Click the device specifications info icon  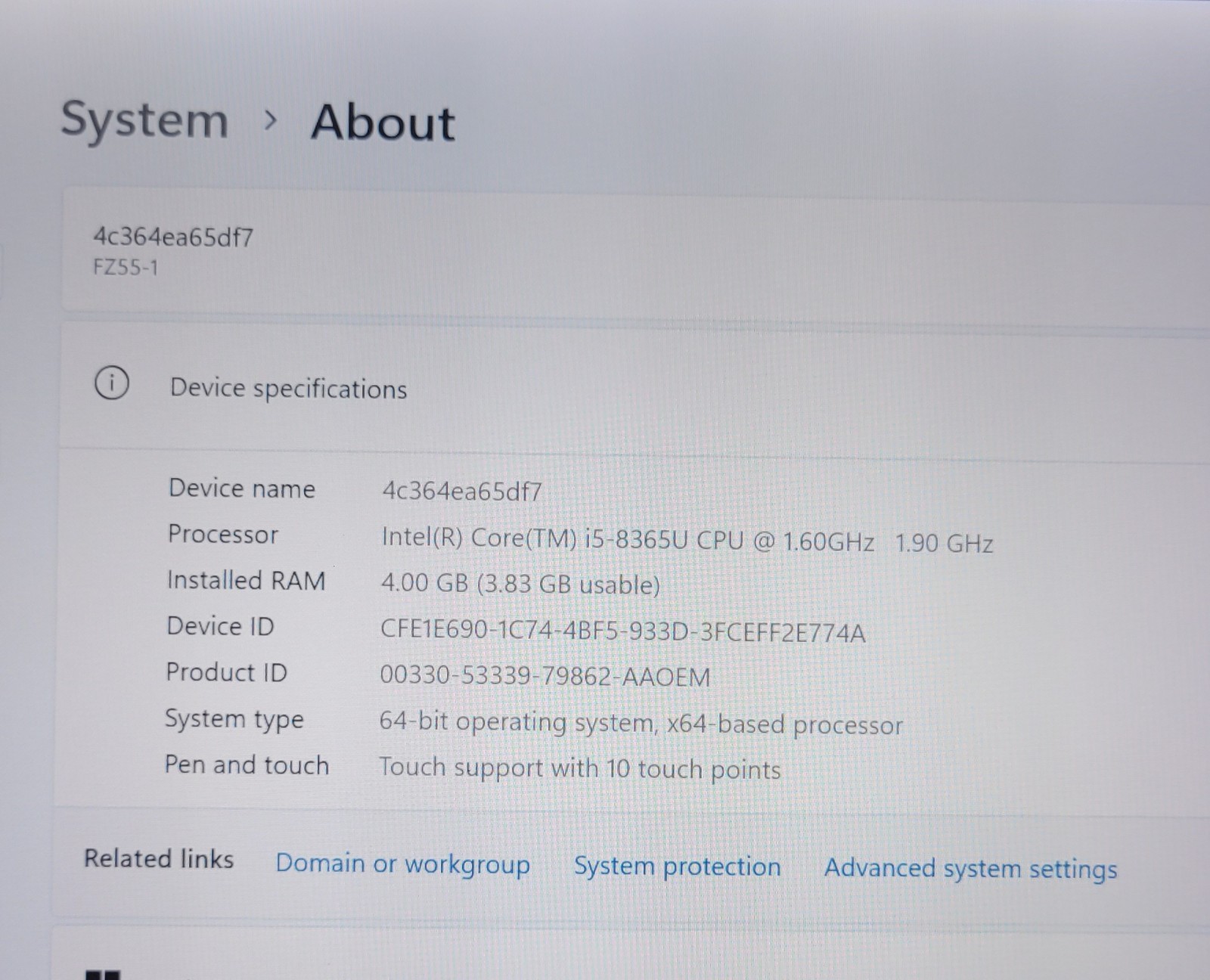[111, 383]
